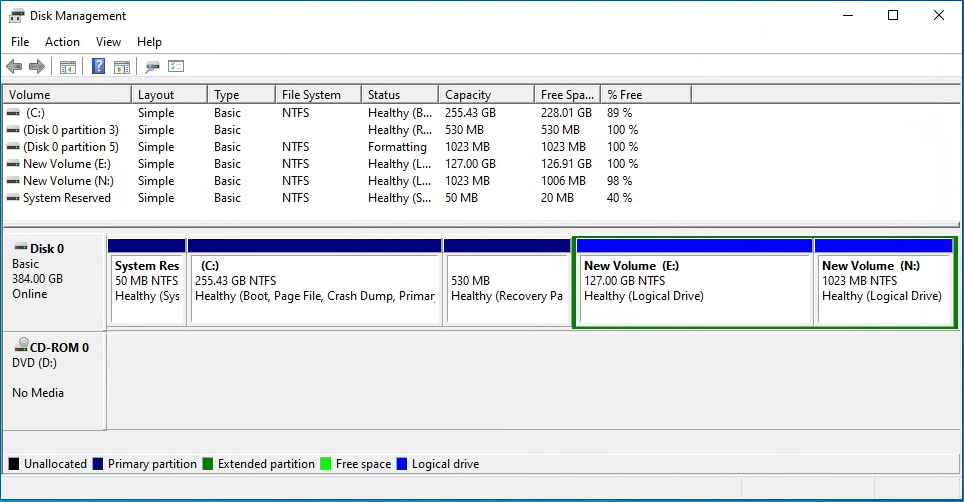Click the Back arrow toolbar icon
The width and height of the screenshot is (964, 502).
(14, 67)
